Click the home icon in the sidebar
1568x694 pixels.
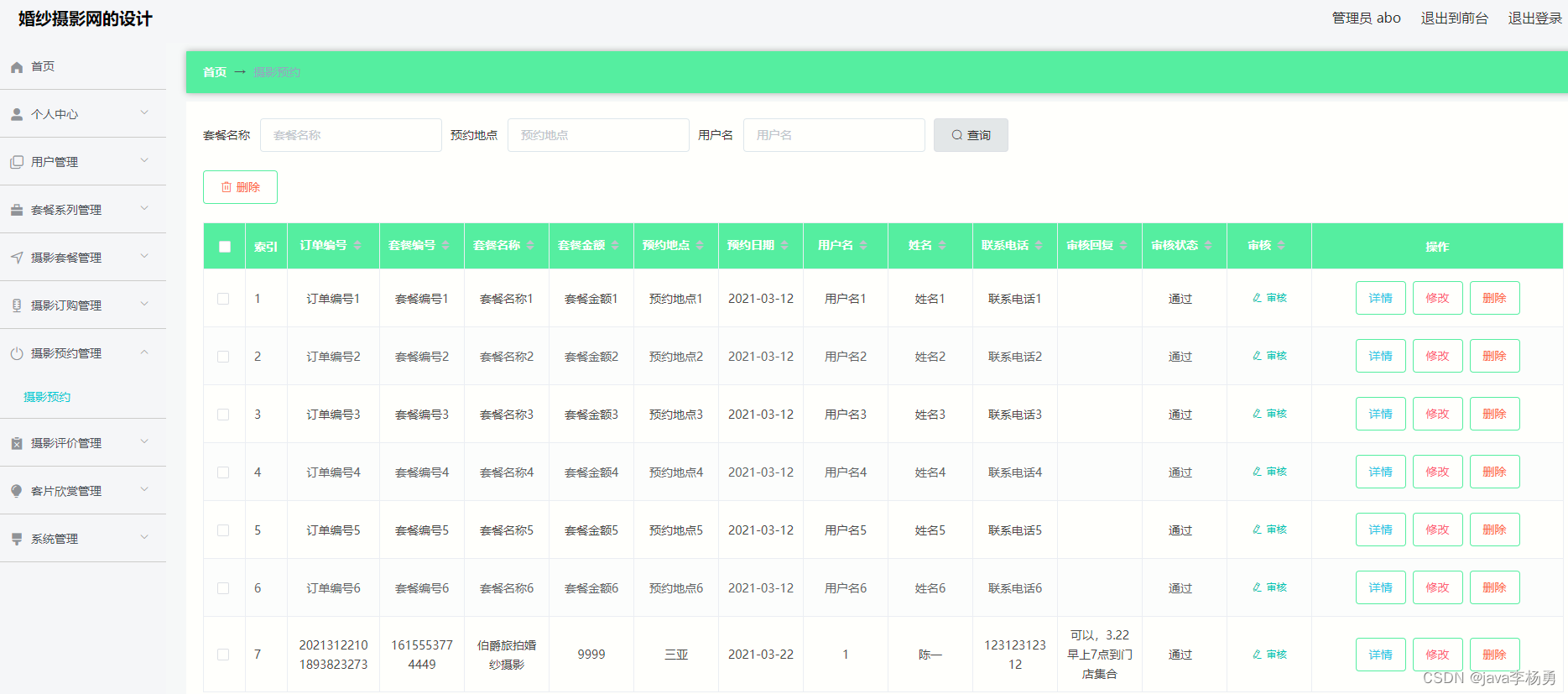17,67
